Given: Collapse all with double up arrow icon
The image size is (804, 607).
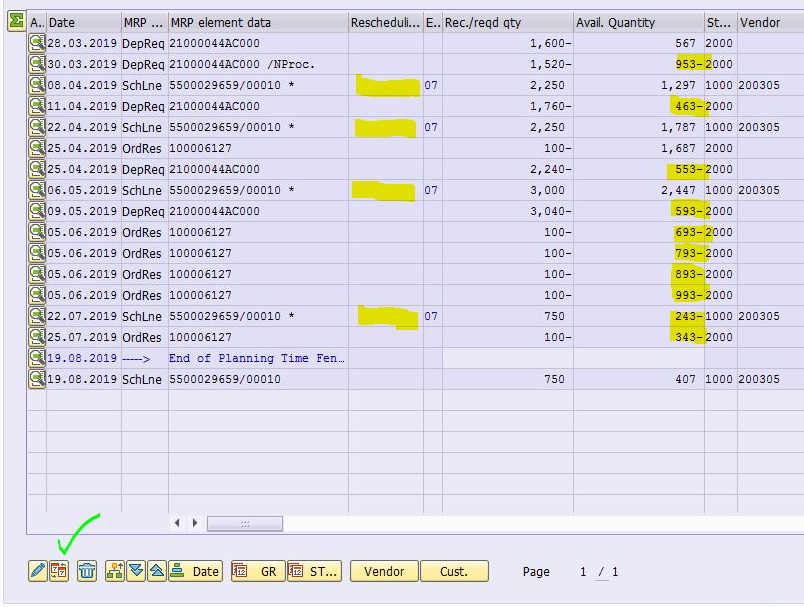Looking at the screenshot, I should point(156,572).
